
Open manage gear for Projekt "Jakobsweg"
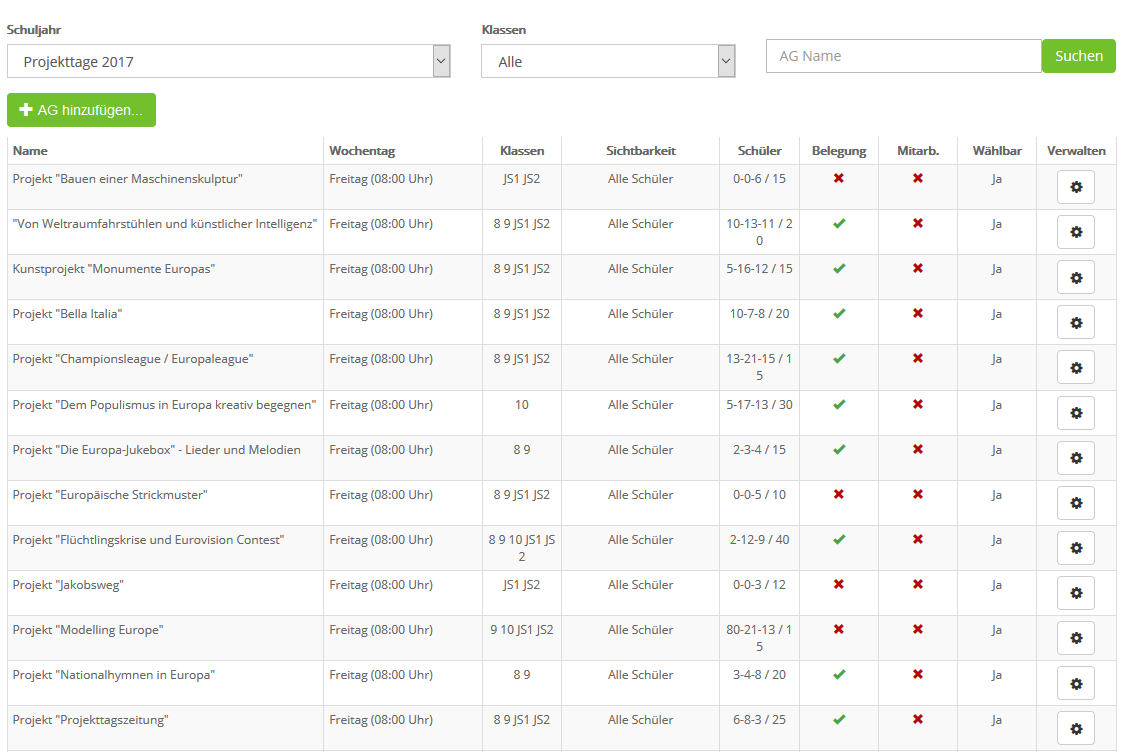[x=1075, y=593]
